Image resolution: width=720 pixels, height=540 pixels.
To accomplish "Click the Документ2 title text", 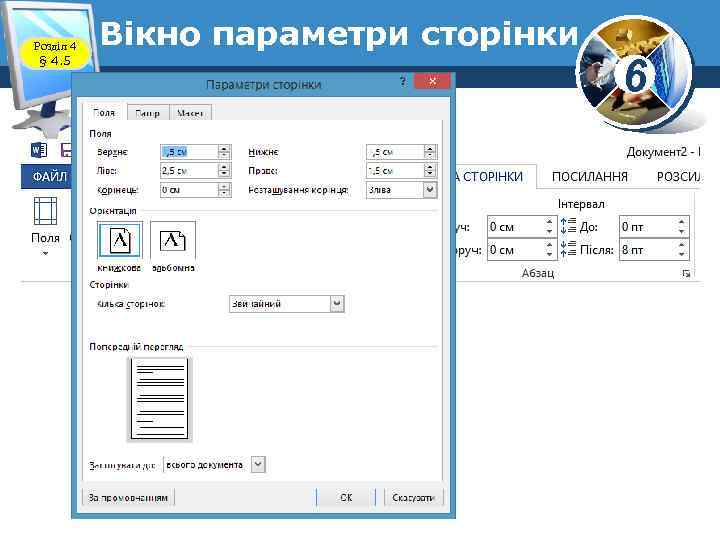I will point(664,152).
